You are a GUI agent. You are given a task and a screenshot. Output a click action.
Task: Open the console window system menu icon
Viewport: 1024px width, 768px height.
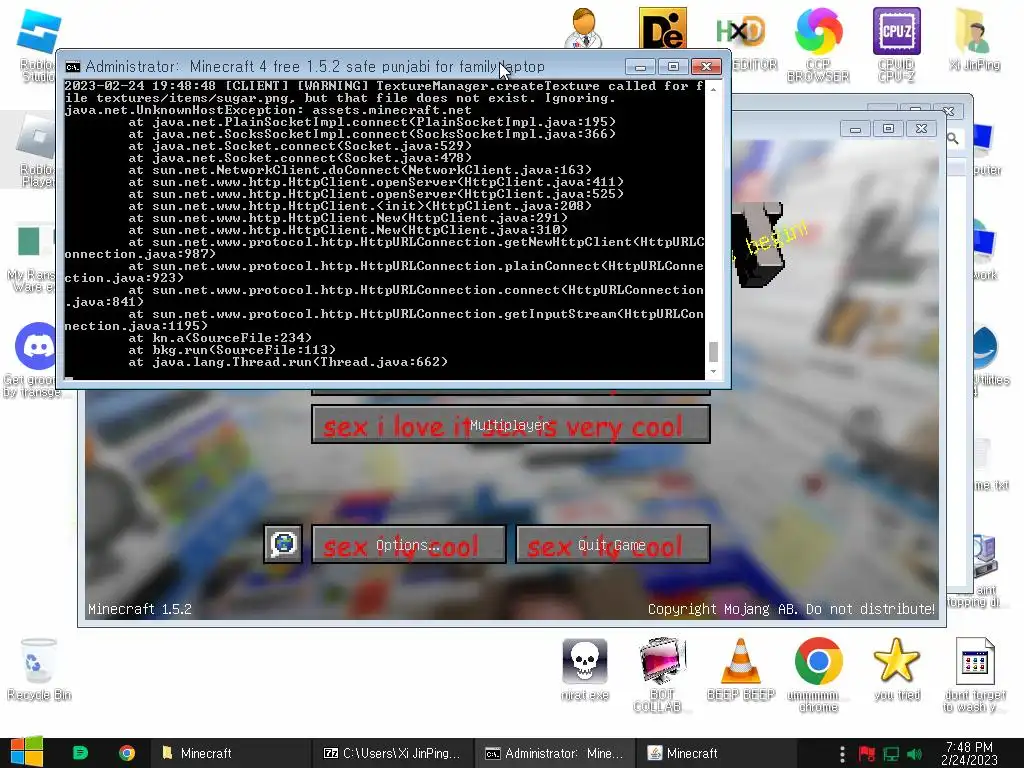(72, 67)
